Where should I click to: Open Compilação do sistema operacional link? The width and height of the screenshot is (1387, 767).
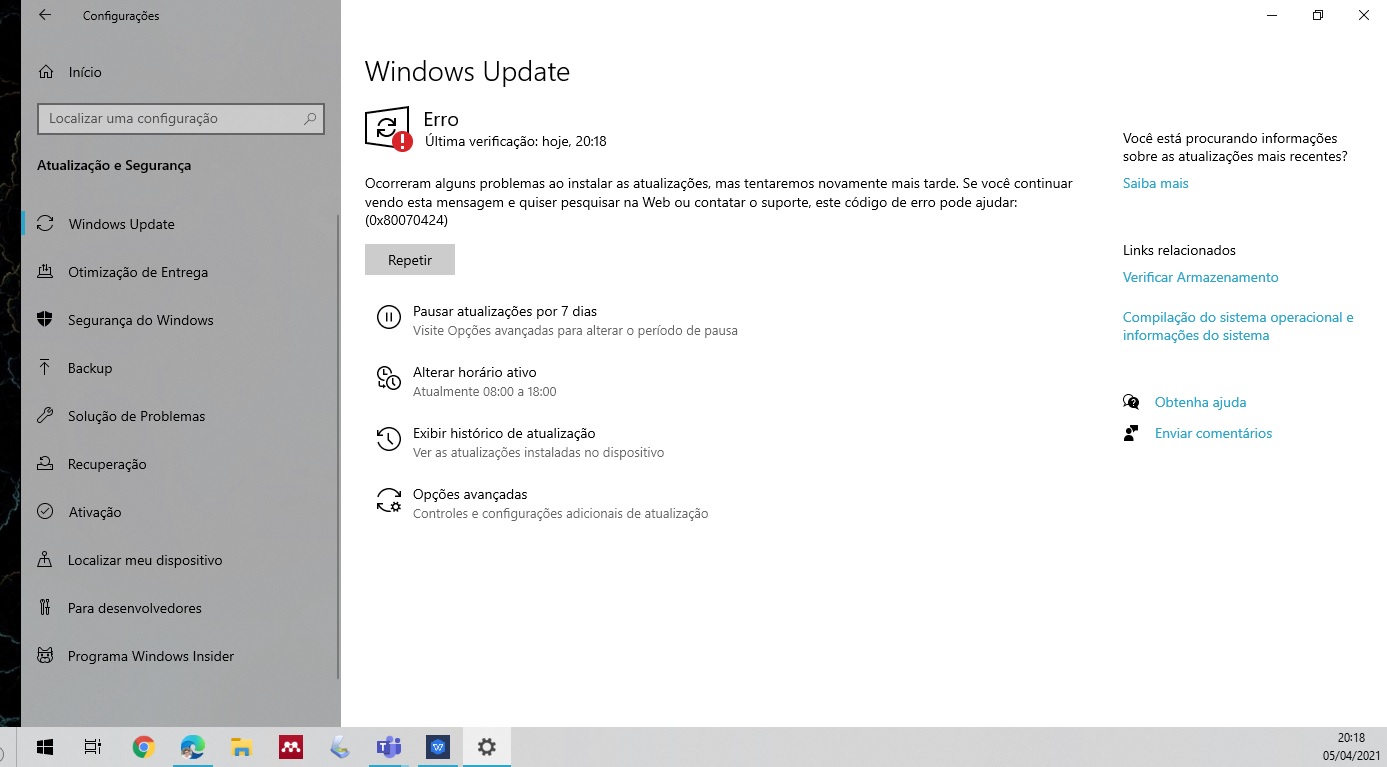tap(1238, 326)
